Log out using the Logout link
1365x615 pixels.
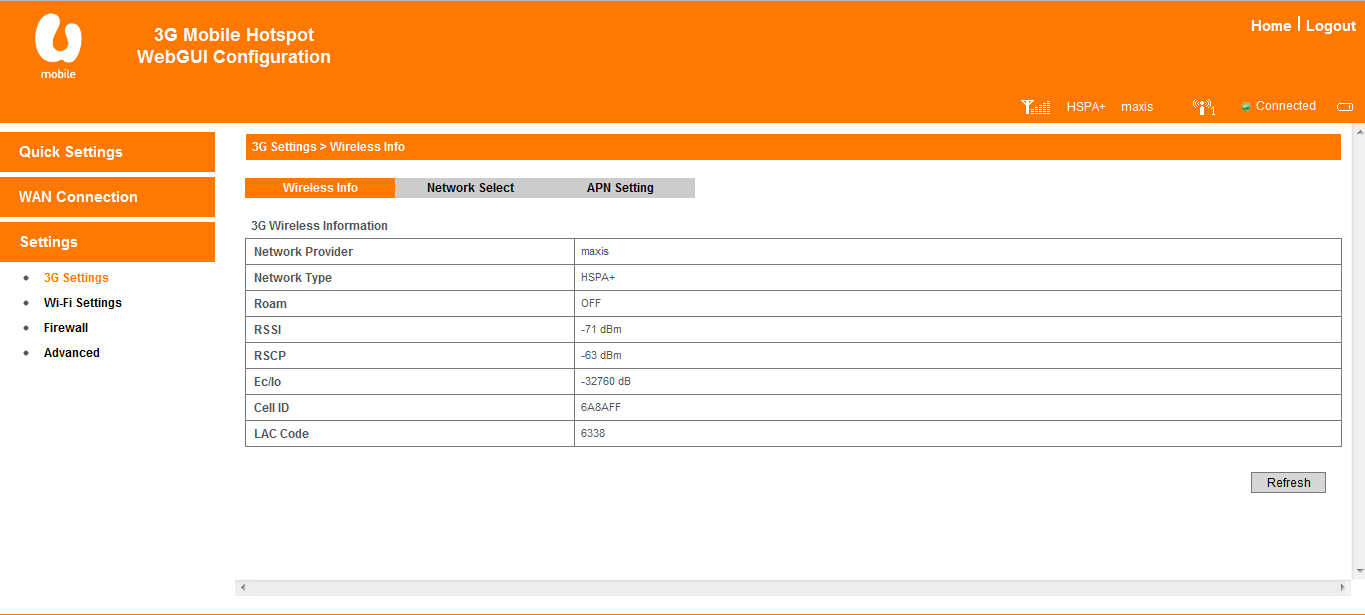click(1330, 26)
